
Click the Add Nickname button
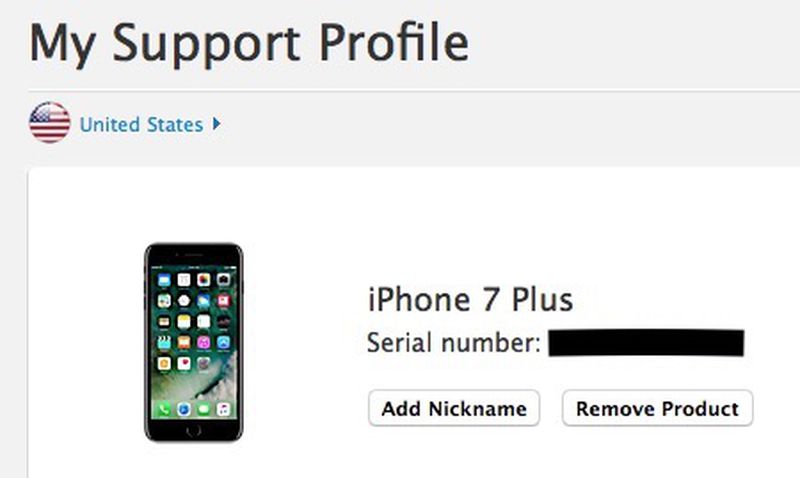454,408
